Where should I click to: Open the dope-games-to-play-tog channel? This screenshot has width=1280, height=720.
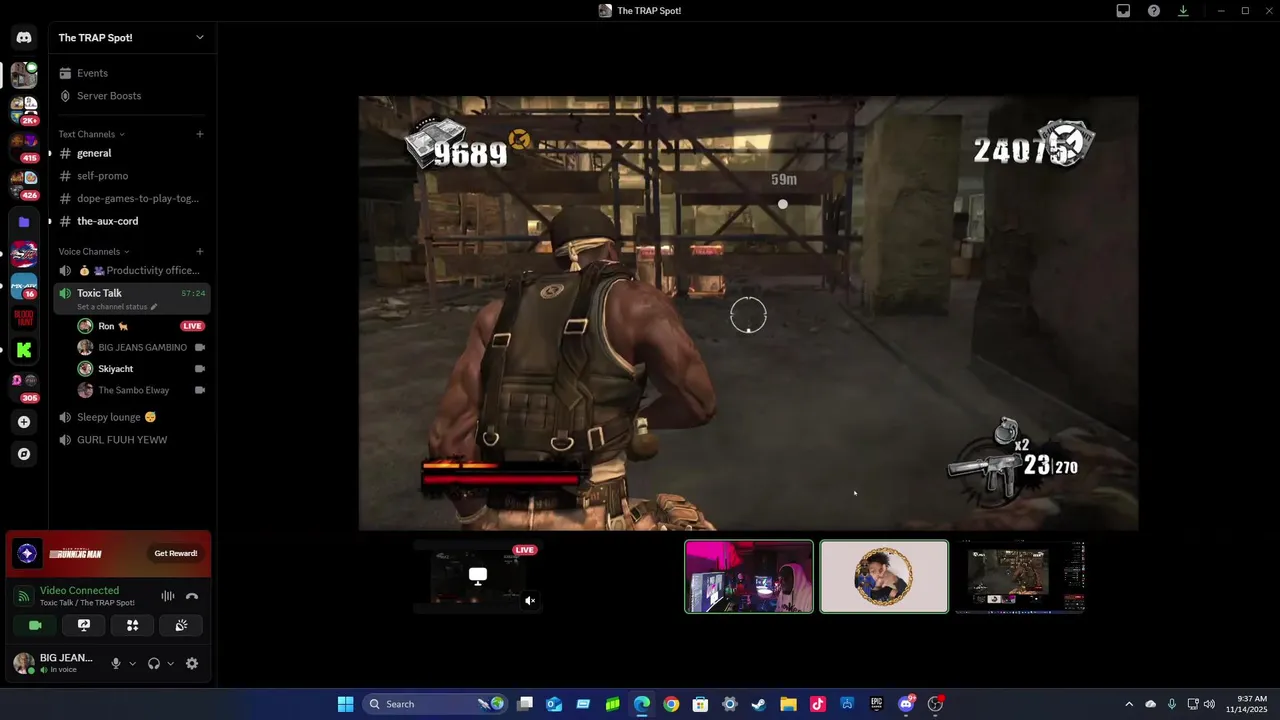(x=132, y=198)
